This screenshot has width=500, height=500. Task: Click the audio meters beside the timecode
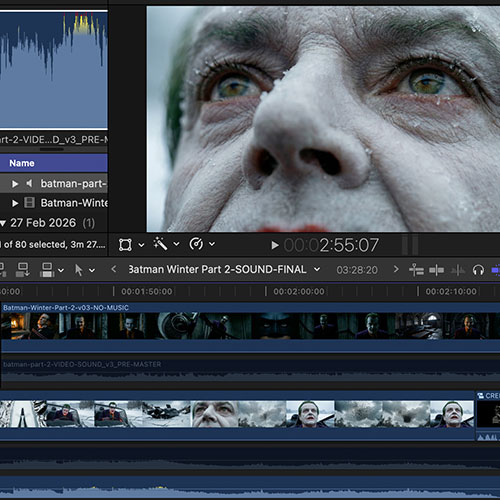click(x=410, y=245)
